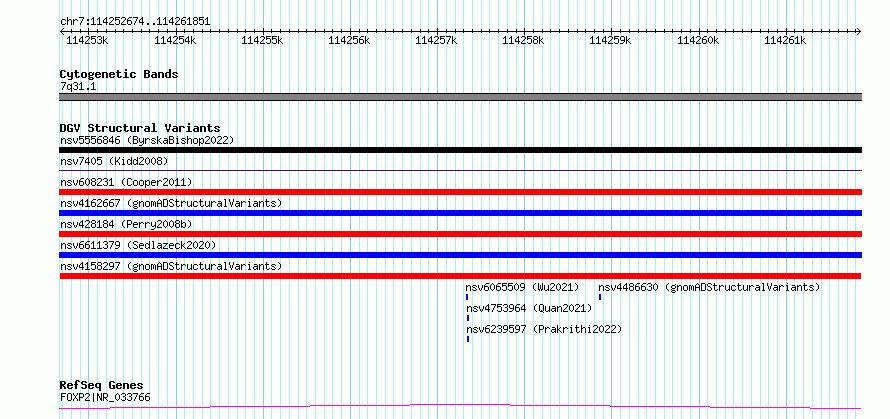Image resolution: width=890 pixels, height=419 pixels.
Task: Click the 7q31.1 band label
Action: 78,86
